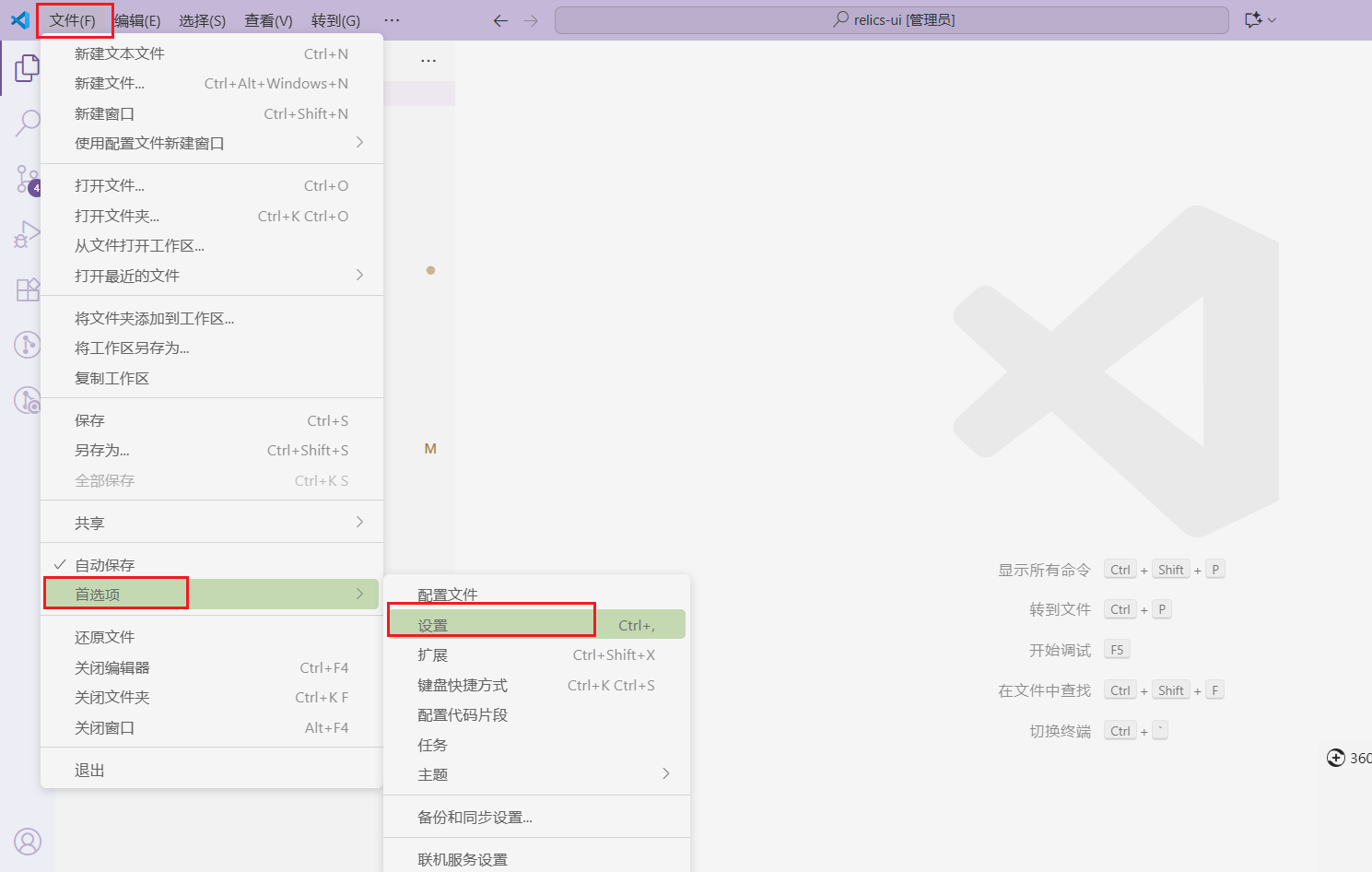Choose 新建文件... menu entry
Viewport: 1372px width, 872px height.
[x=212, y=83]
